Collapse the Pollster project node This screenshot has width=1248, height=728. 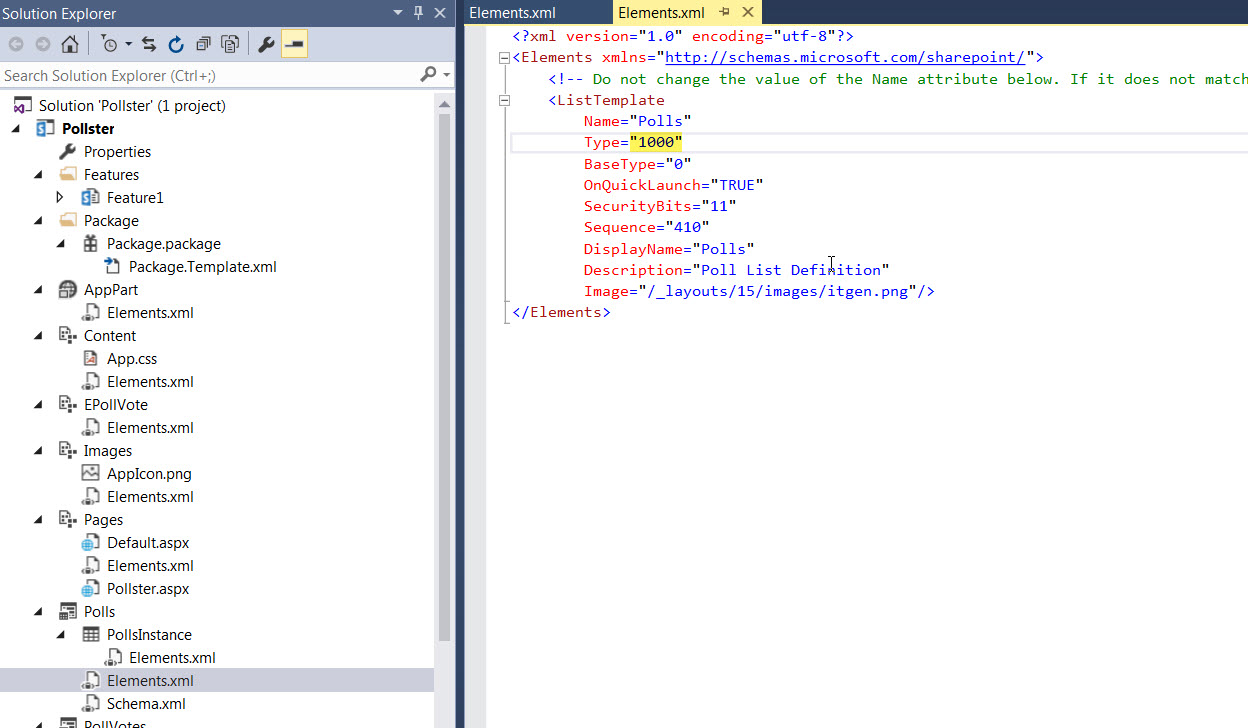[x=16, y=129]
